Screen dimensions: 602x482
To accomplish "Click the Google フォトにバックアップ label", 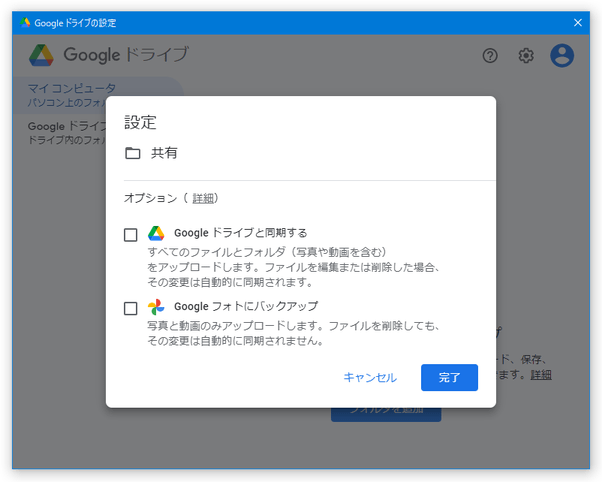I will [246, 306].
